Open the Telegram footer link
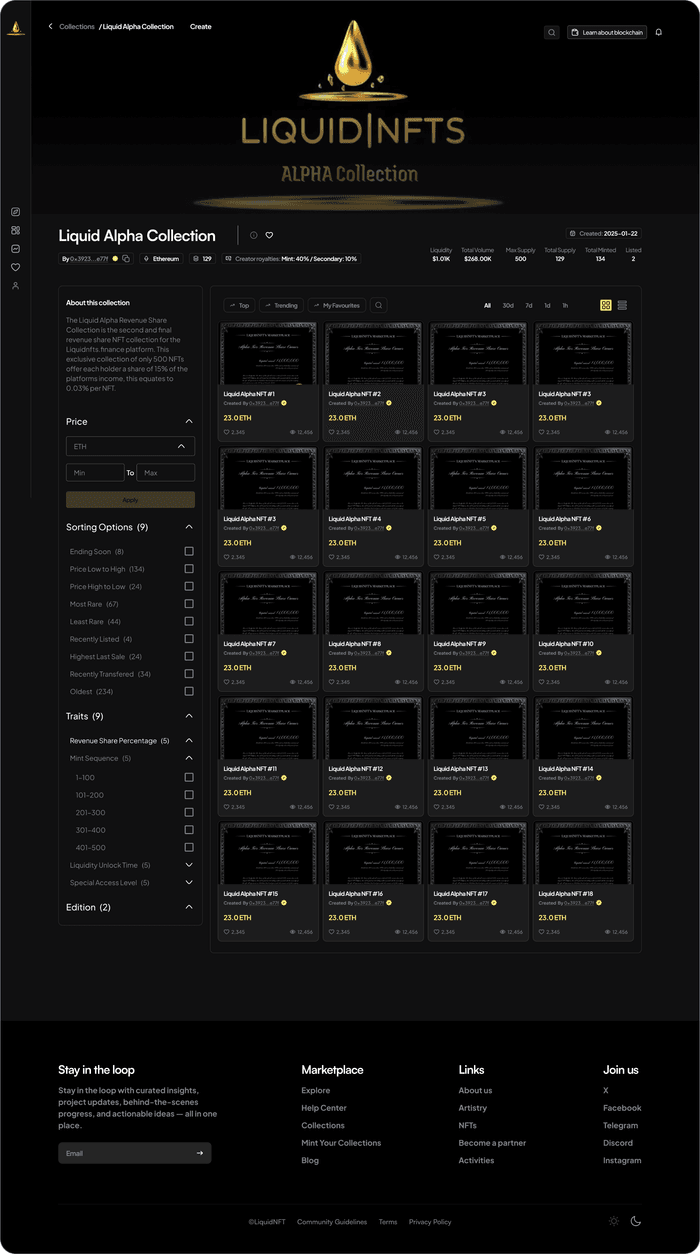This screenshot has width=700, height=1254. 620,1125
